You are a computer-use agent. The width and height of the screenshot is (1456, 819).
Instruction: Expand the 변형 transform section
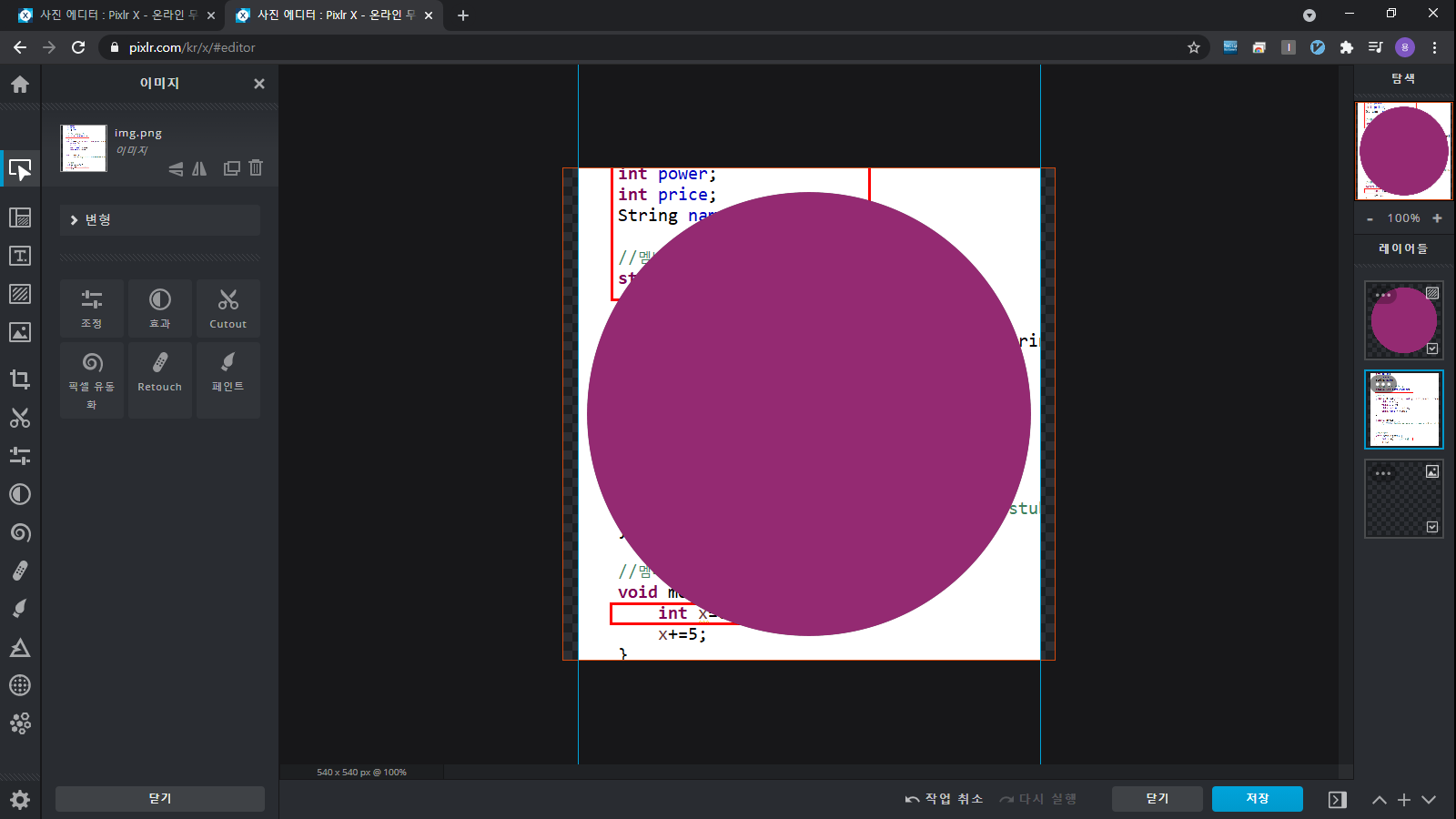click(160, 220)
